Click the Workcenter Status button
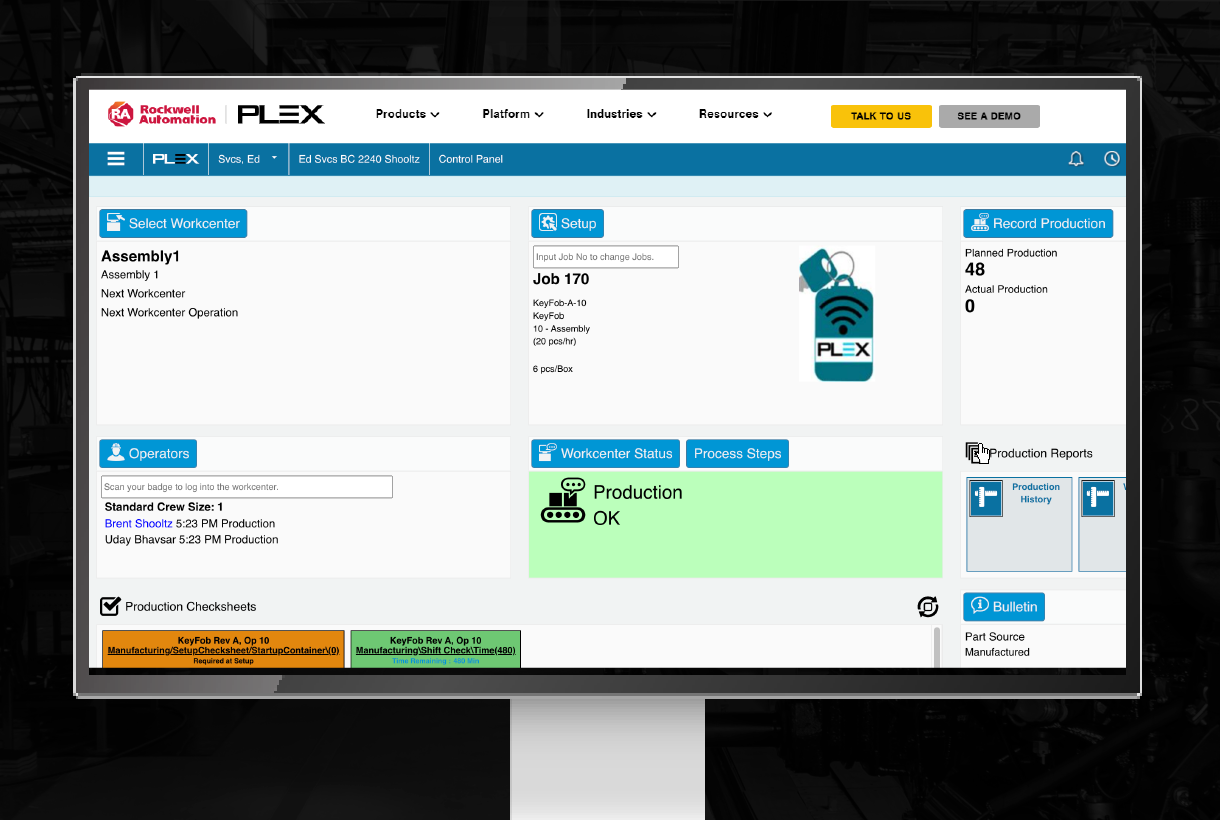Viewport: 1220px width, 820px height. coord(605,453)
